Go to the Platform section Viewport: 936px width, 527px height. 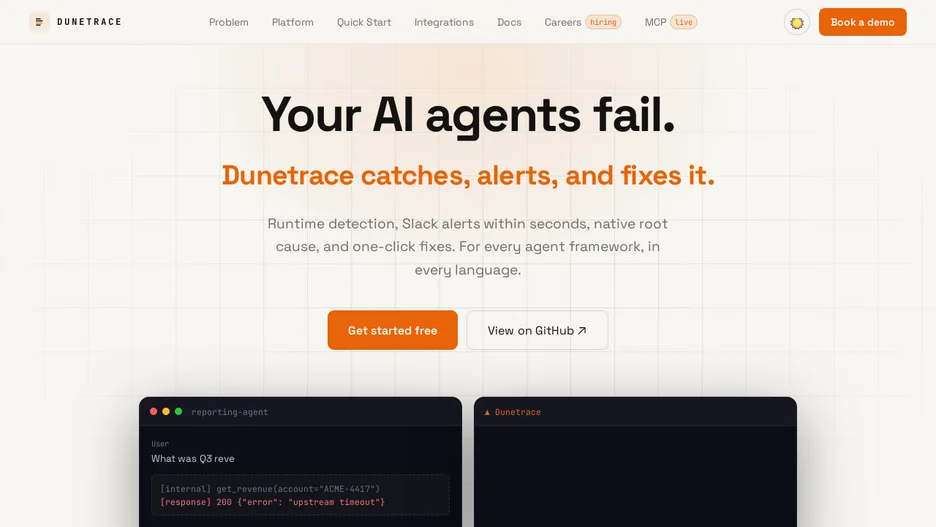(292, 22)
